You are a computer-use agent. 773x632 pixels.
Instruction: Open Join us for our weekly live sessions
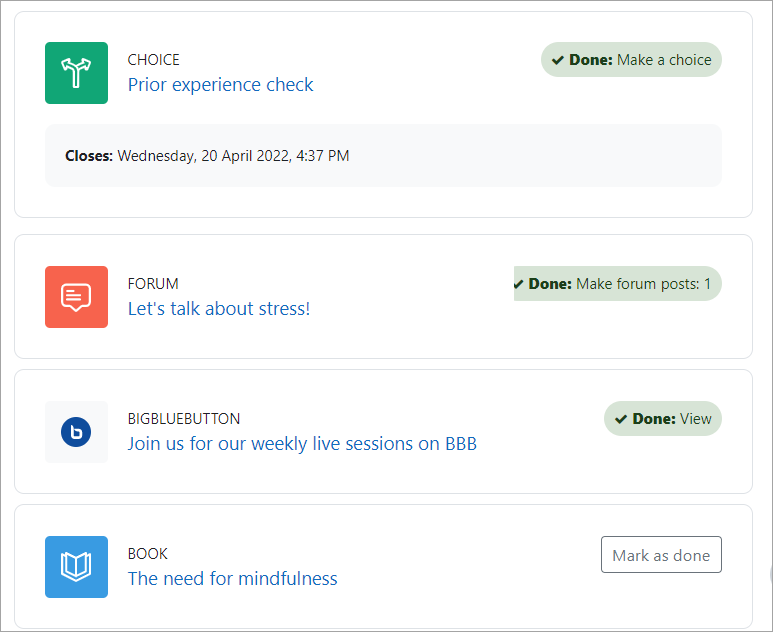302,444
